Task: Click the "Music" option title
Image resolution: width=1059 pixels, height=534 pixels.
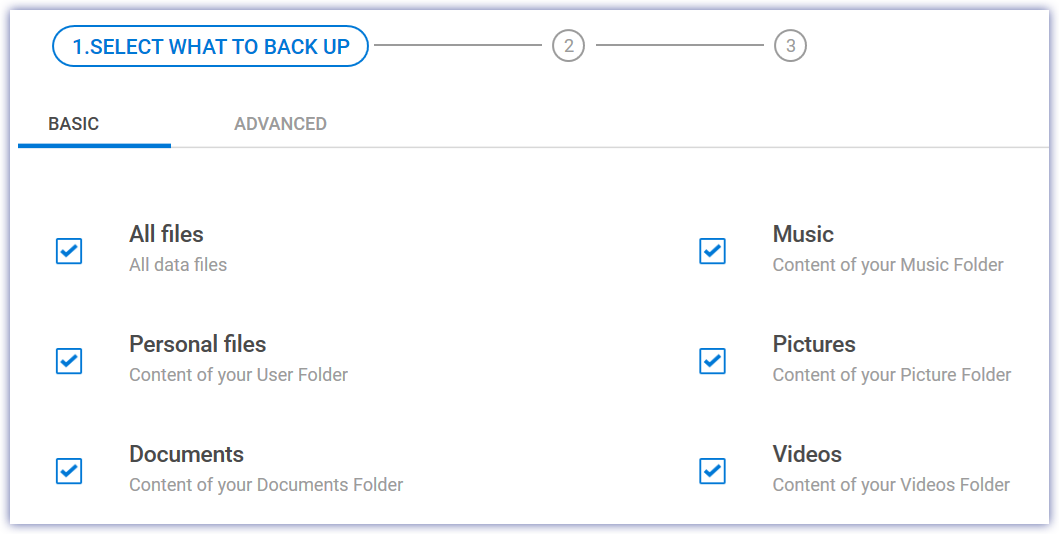Action: click(803, 234)
